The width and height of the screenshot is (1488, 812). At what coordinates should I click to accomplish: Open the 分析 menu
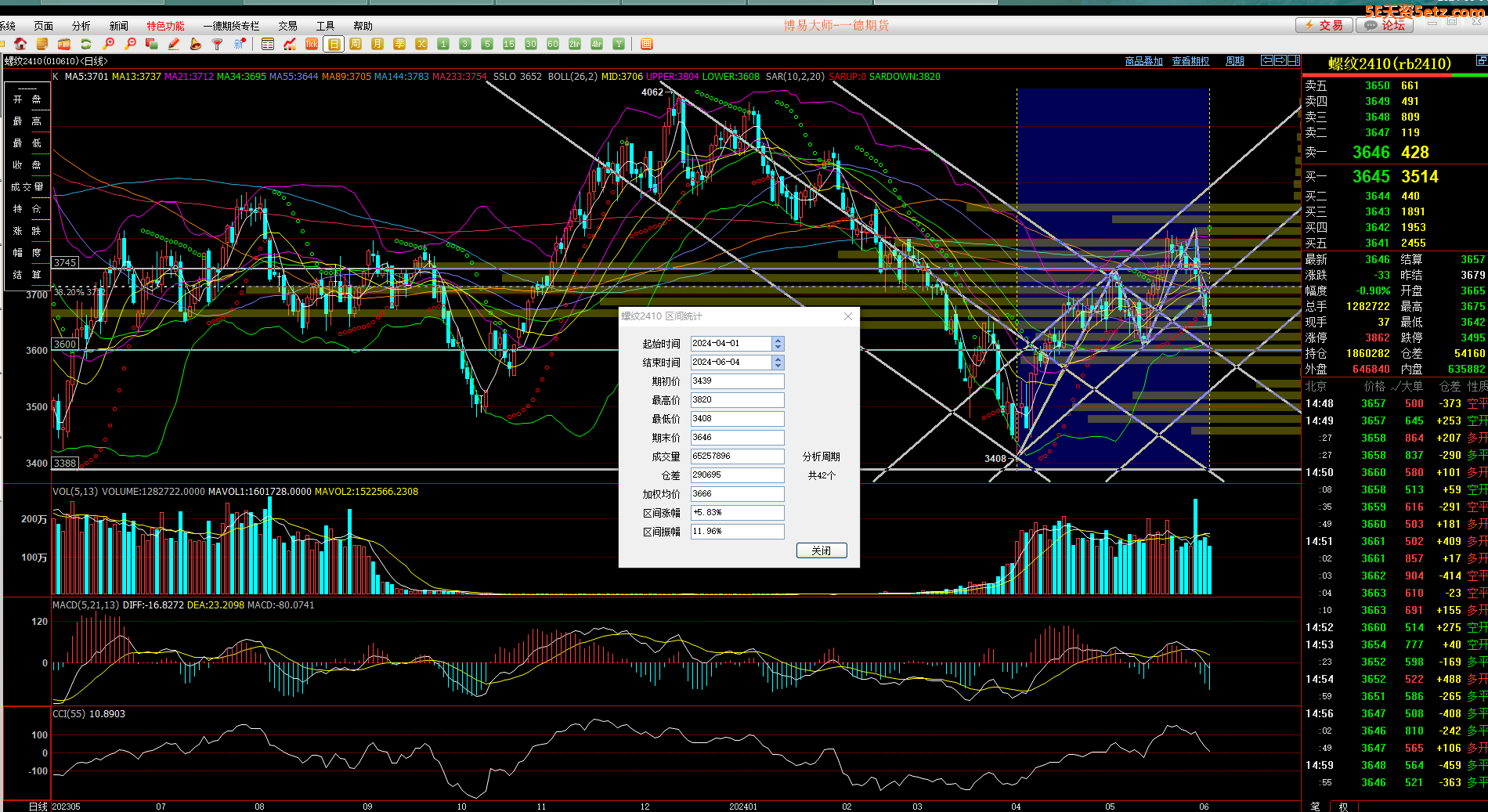pos(81,26)
